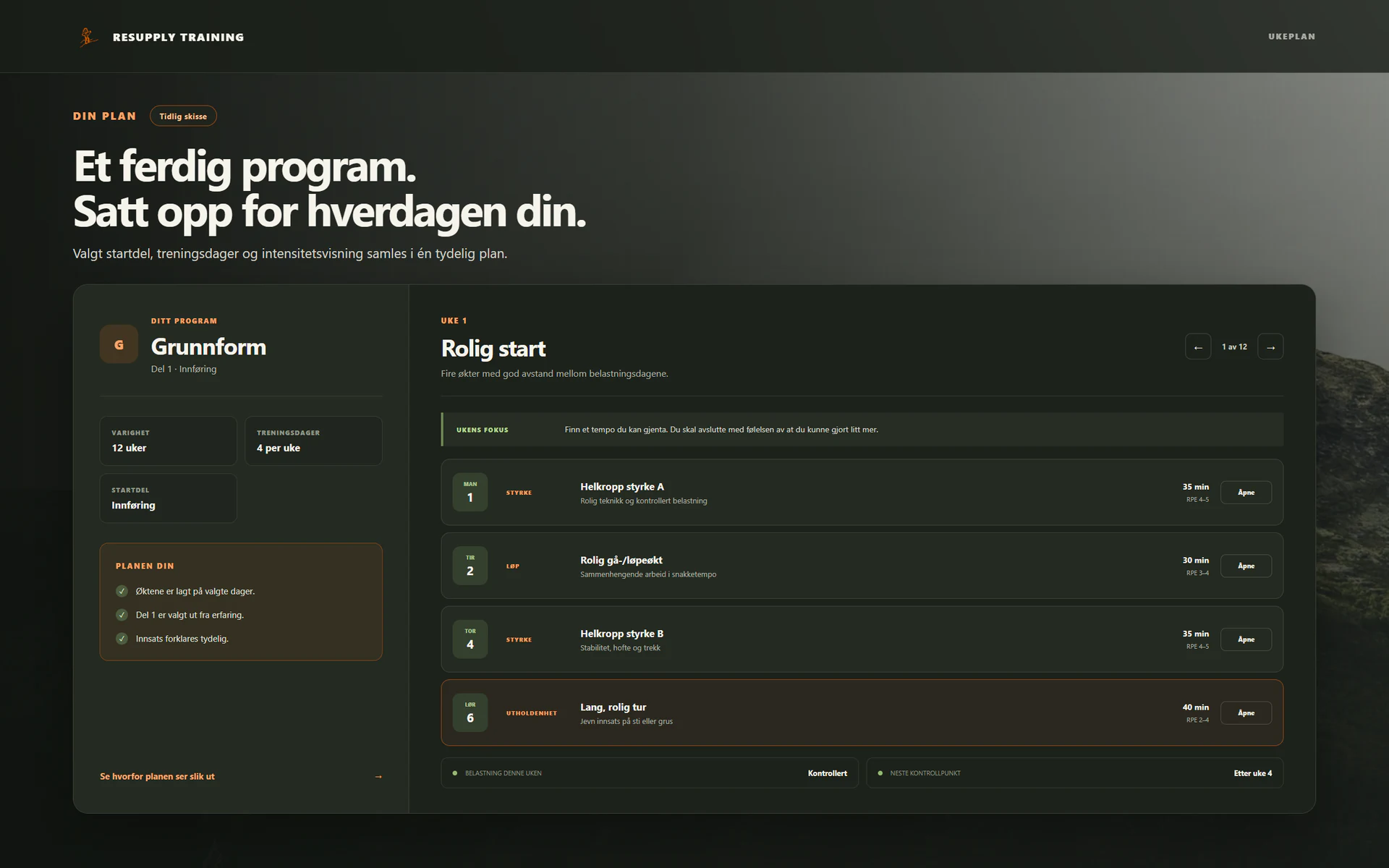Viewport: 1389px width, 868px height.
Task: Select the Tuesday day 2 badge
Action: 470,566
